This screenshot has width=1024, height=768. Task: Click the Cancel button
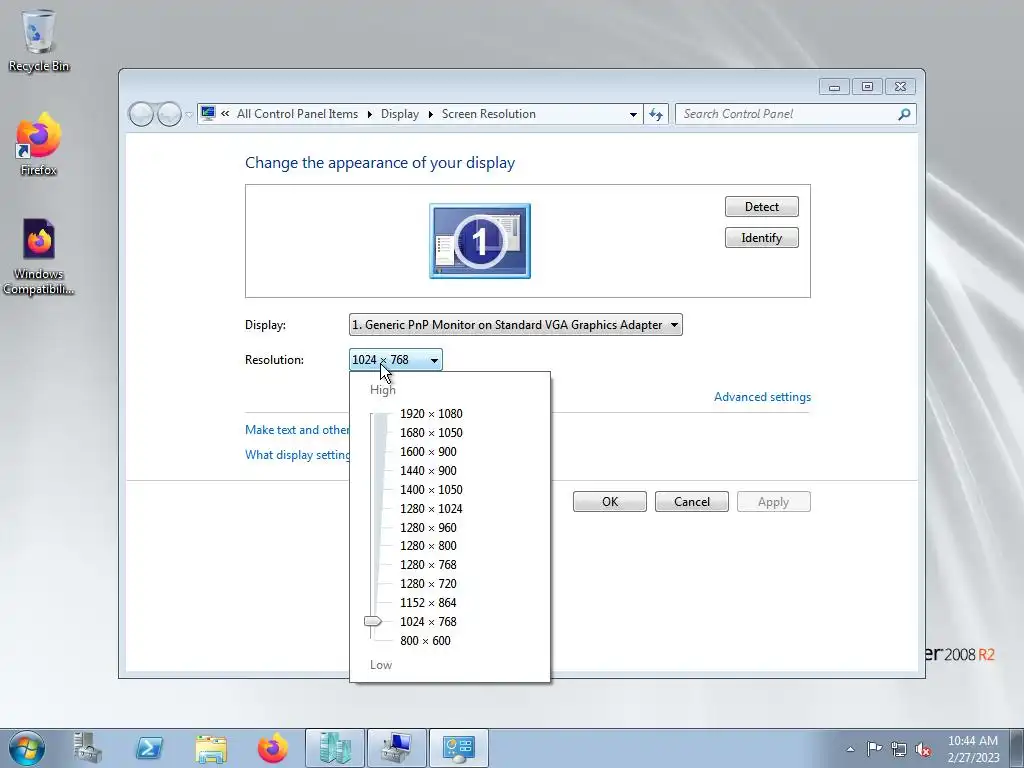coord(692,502)
